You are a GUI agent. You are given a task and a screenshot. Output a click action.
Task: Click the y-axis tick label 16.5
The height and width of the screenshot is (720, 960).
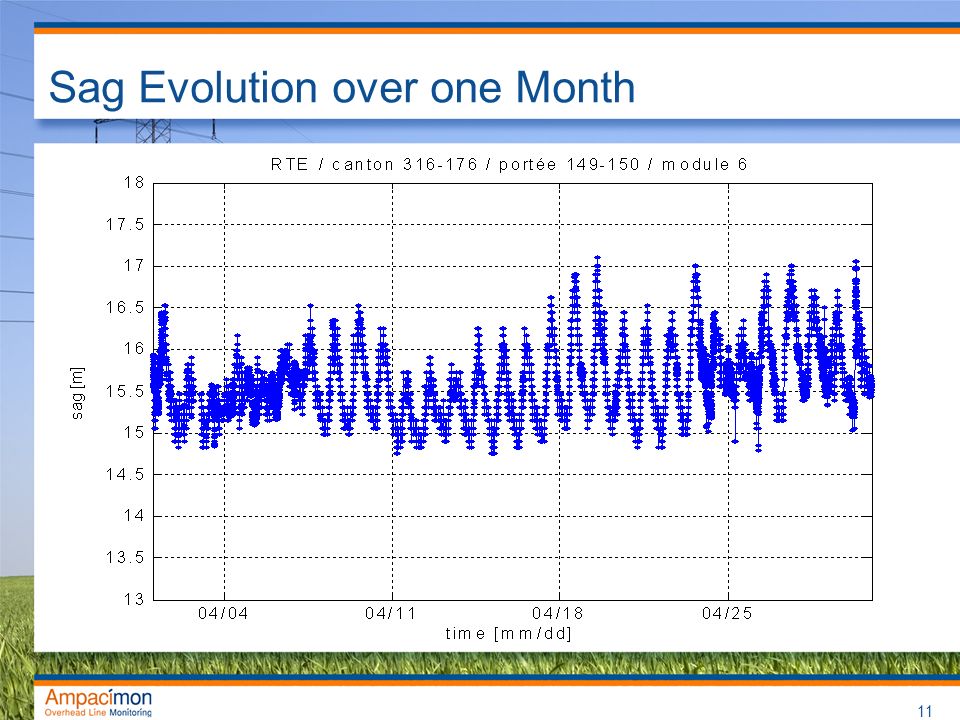pyautogui.click(x=126, y=307)
